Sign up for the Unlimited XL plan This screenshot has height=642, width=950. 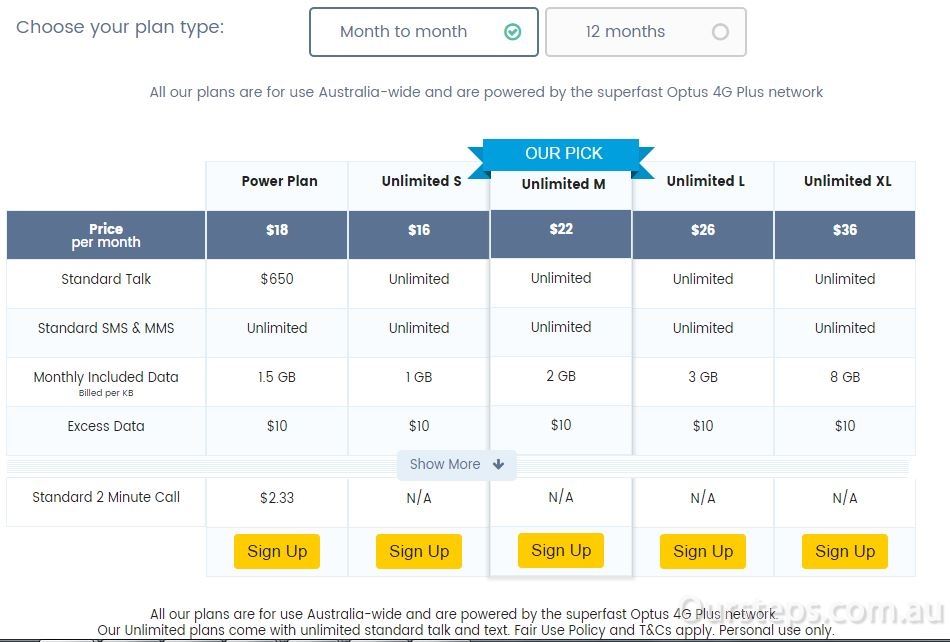pos(845,551)
